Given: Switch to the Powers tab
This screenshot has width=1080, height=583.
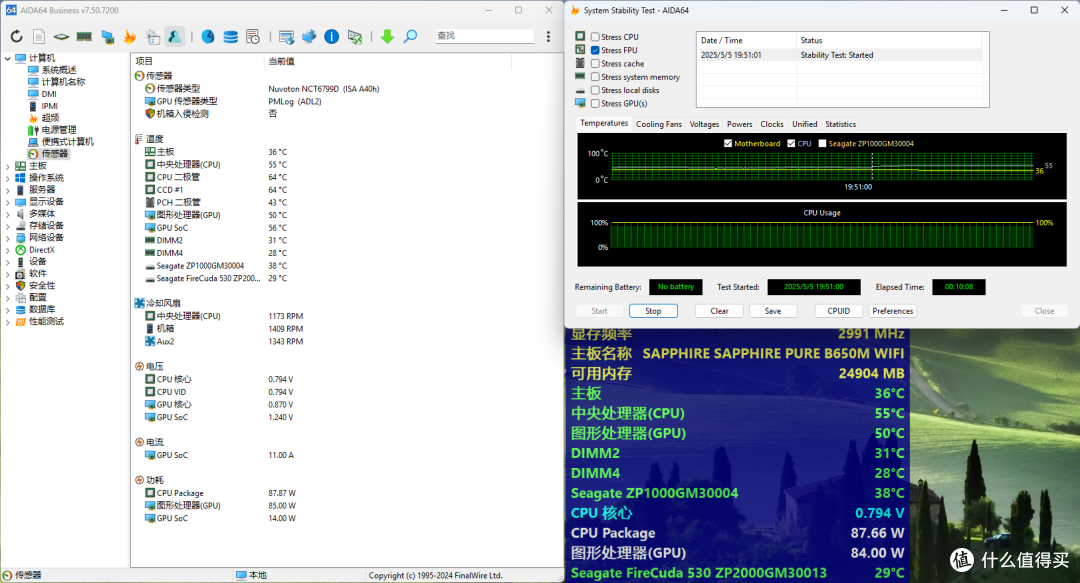Looking at the screenshot, I should [x=739, y=124].
